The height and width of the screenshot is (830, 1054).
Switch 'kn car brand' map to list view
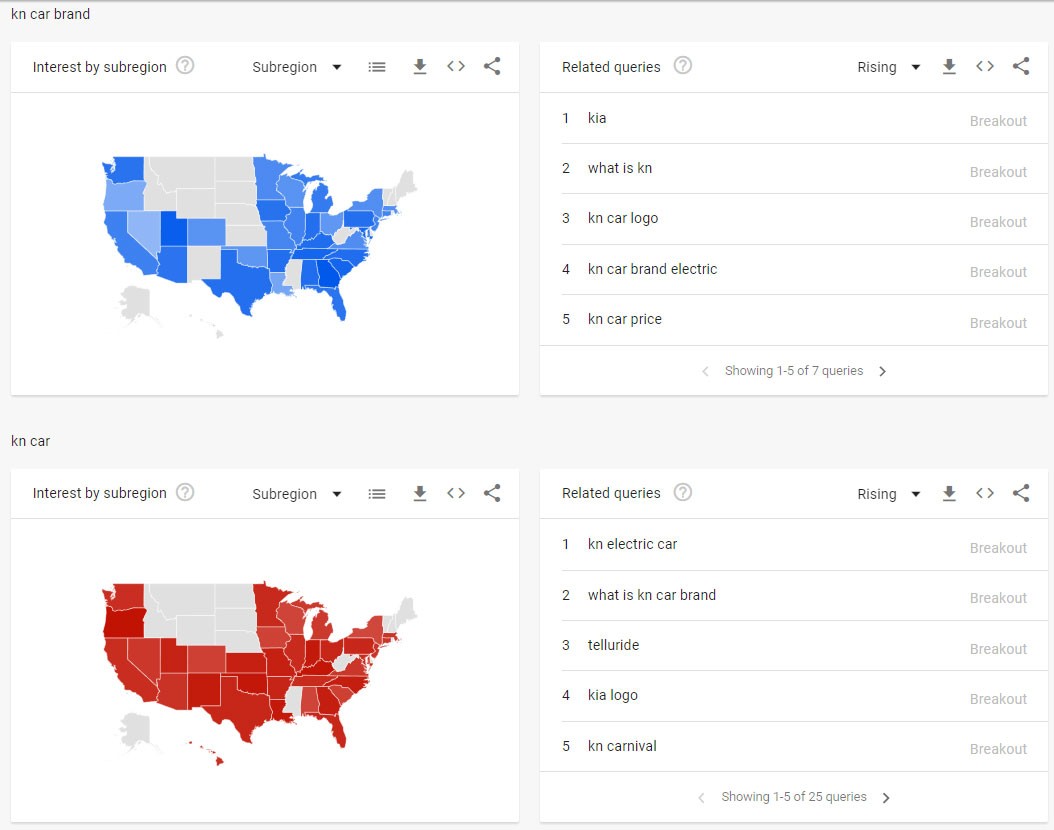(x=377, y=67)
